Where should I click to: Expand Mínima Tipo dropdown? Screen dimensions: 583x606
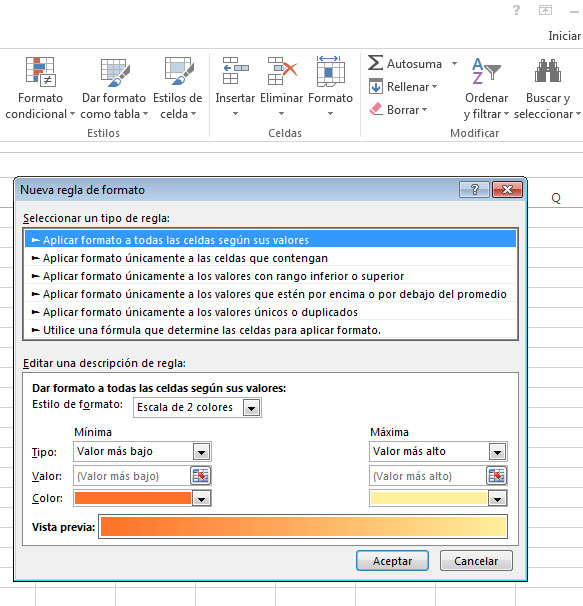(x=201, y=452)
